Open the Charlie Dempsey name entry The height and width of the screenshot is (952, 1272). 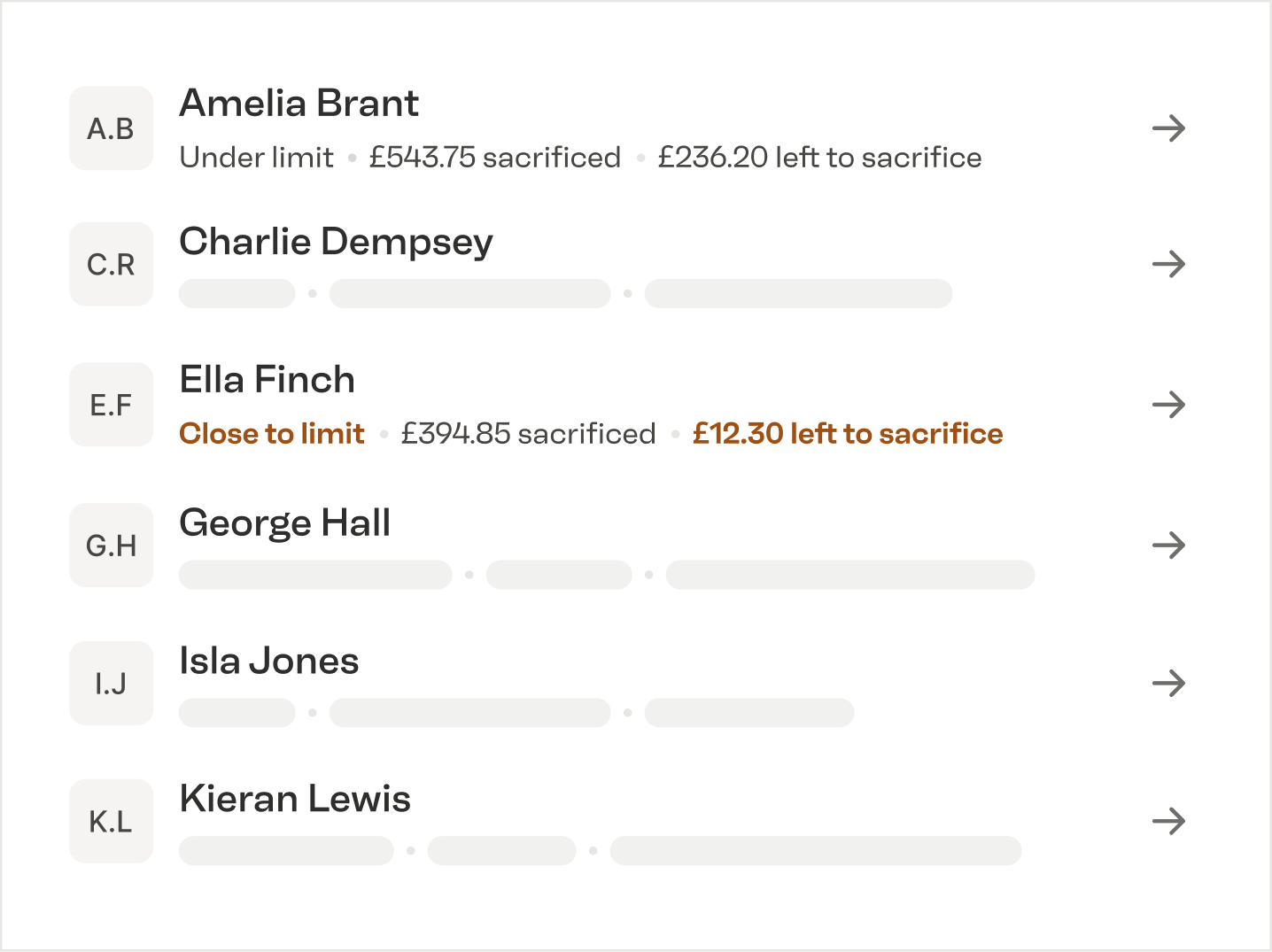pyautogui.click(x=336, y=242)
